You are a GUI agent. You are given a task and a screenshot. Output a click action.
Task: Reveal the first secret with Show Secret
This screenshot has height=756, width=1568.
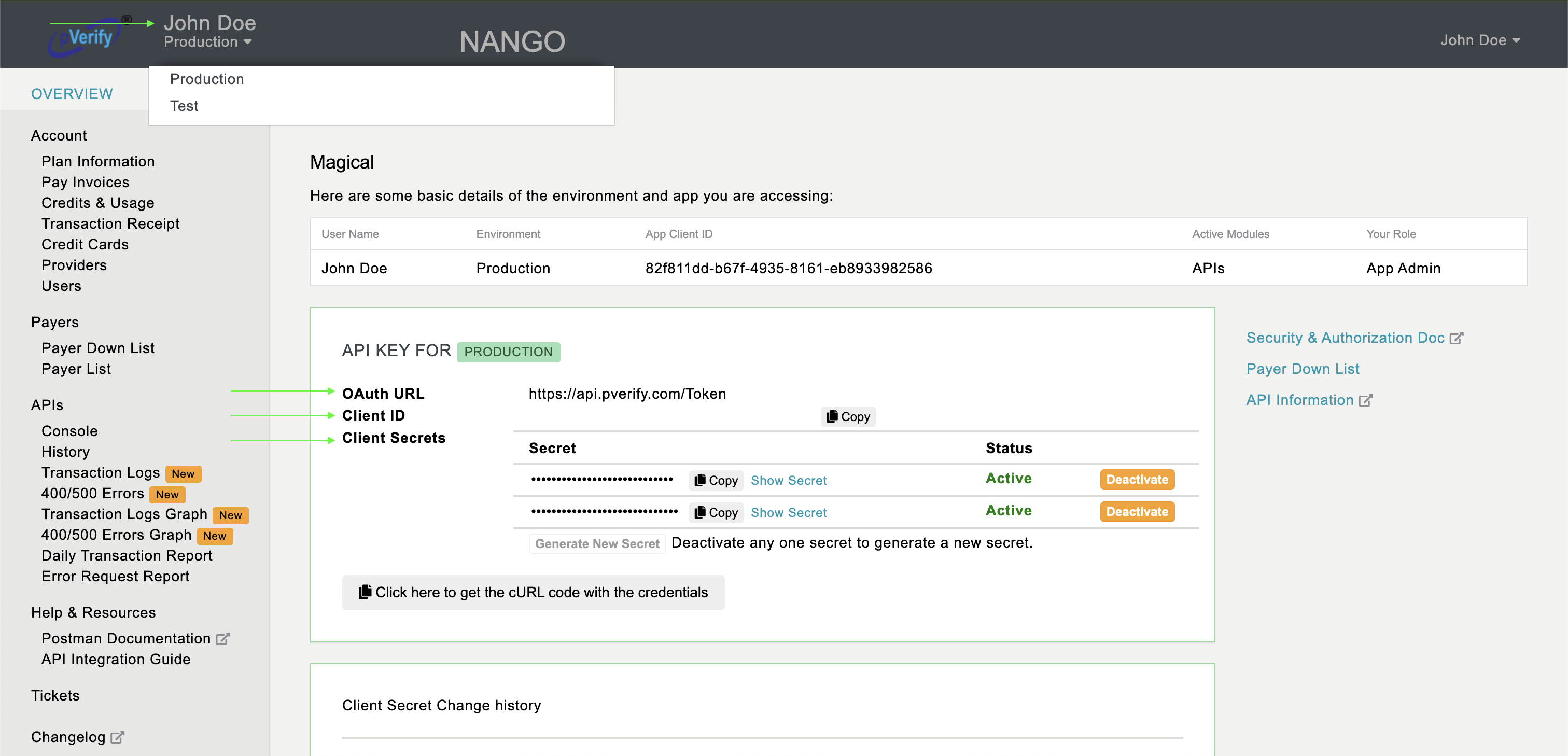(788, 480)
